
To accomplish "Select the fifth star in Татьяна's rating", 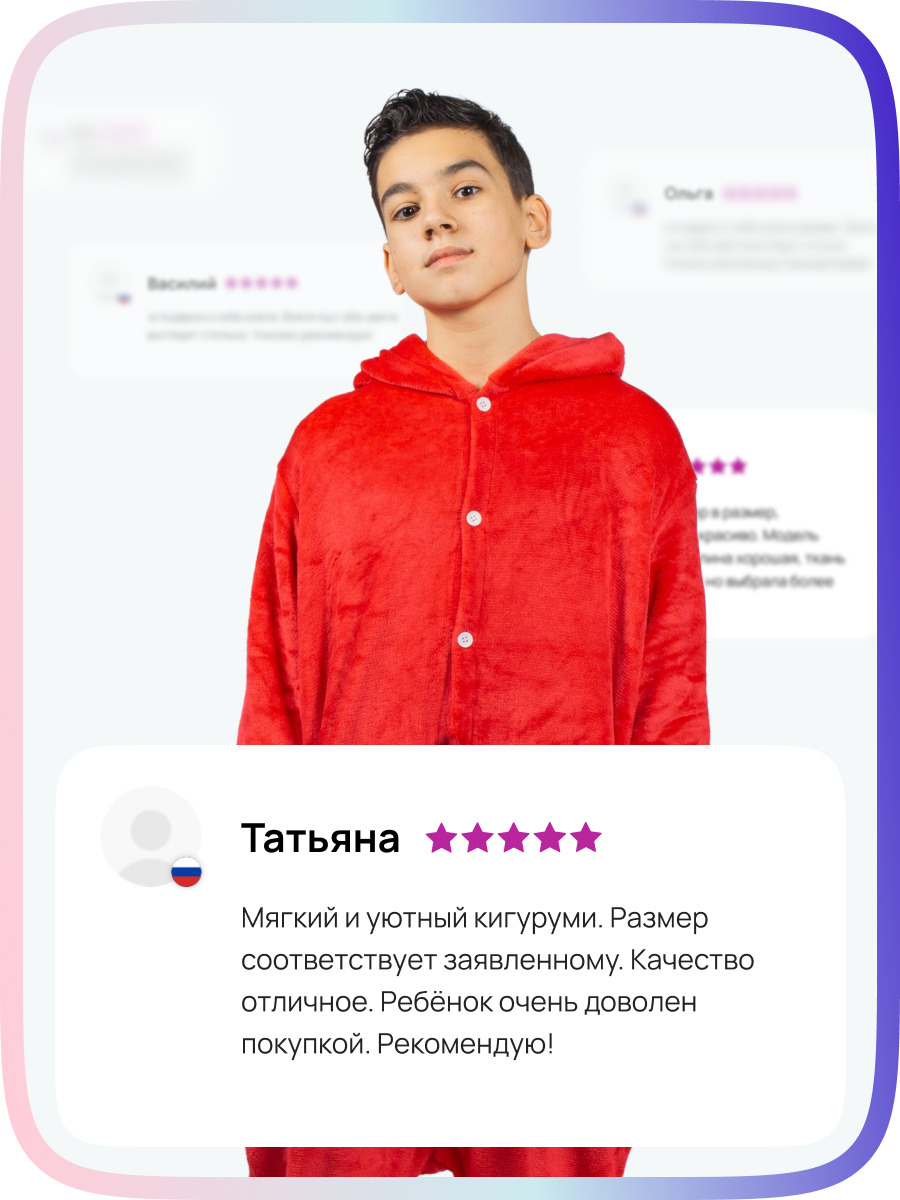I will click(585, 838).
